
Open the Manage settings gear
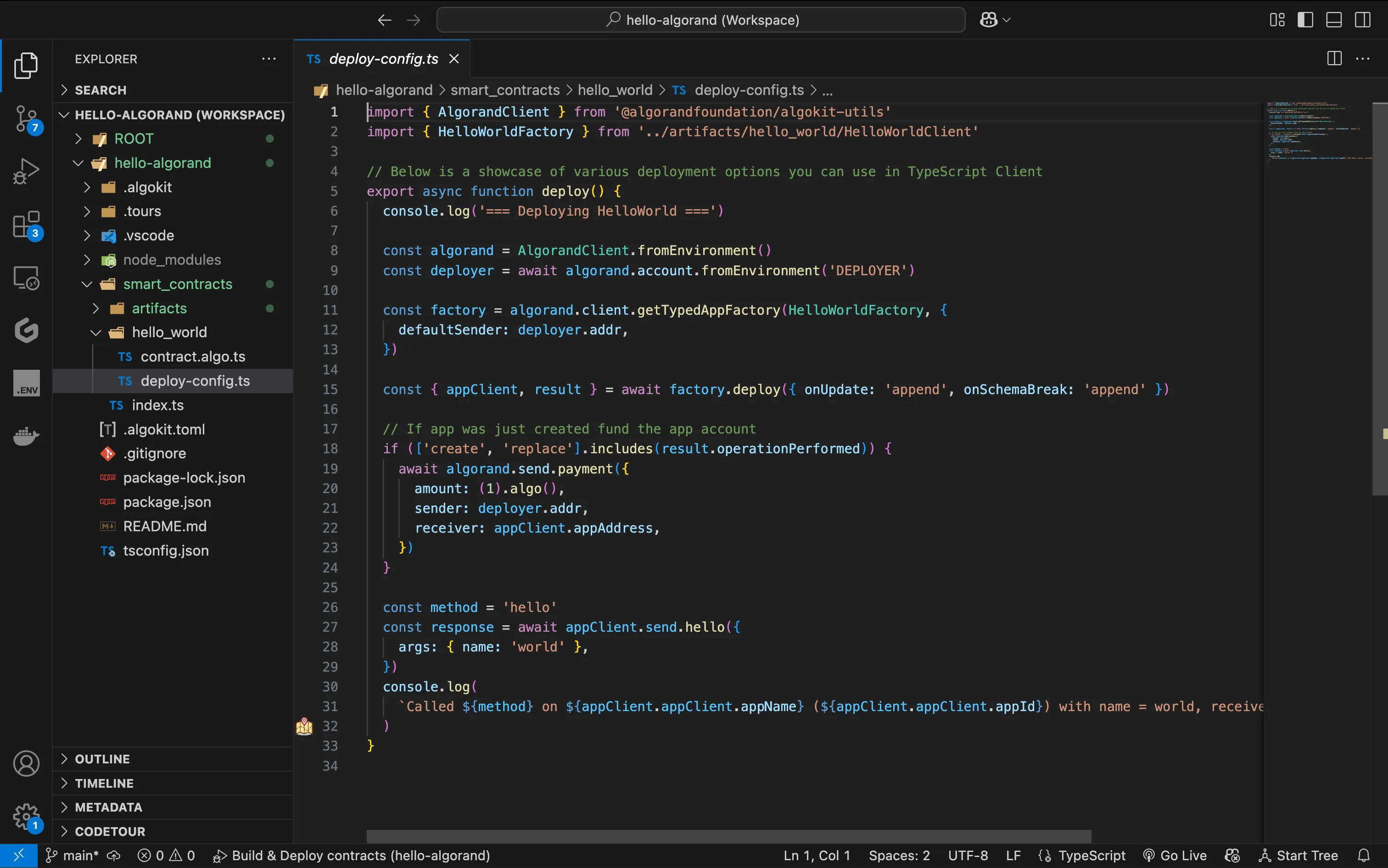pyautogui.click(x=26, y=817)
